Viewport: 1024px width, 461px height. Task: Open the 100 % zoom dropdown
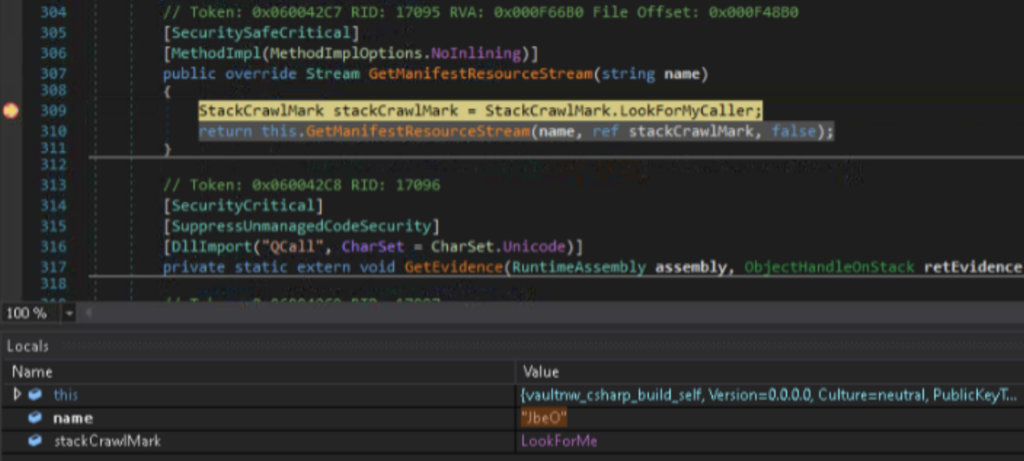[69, 313]
